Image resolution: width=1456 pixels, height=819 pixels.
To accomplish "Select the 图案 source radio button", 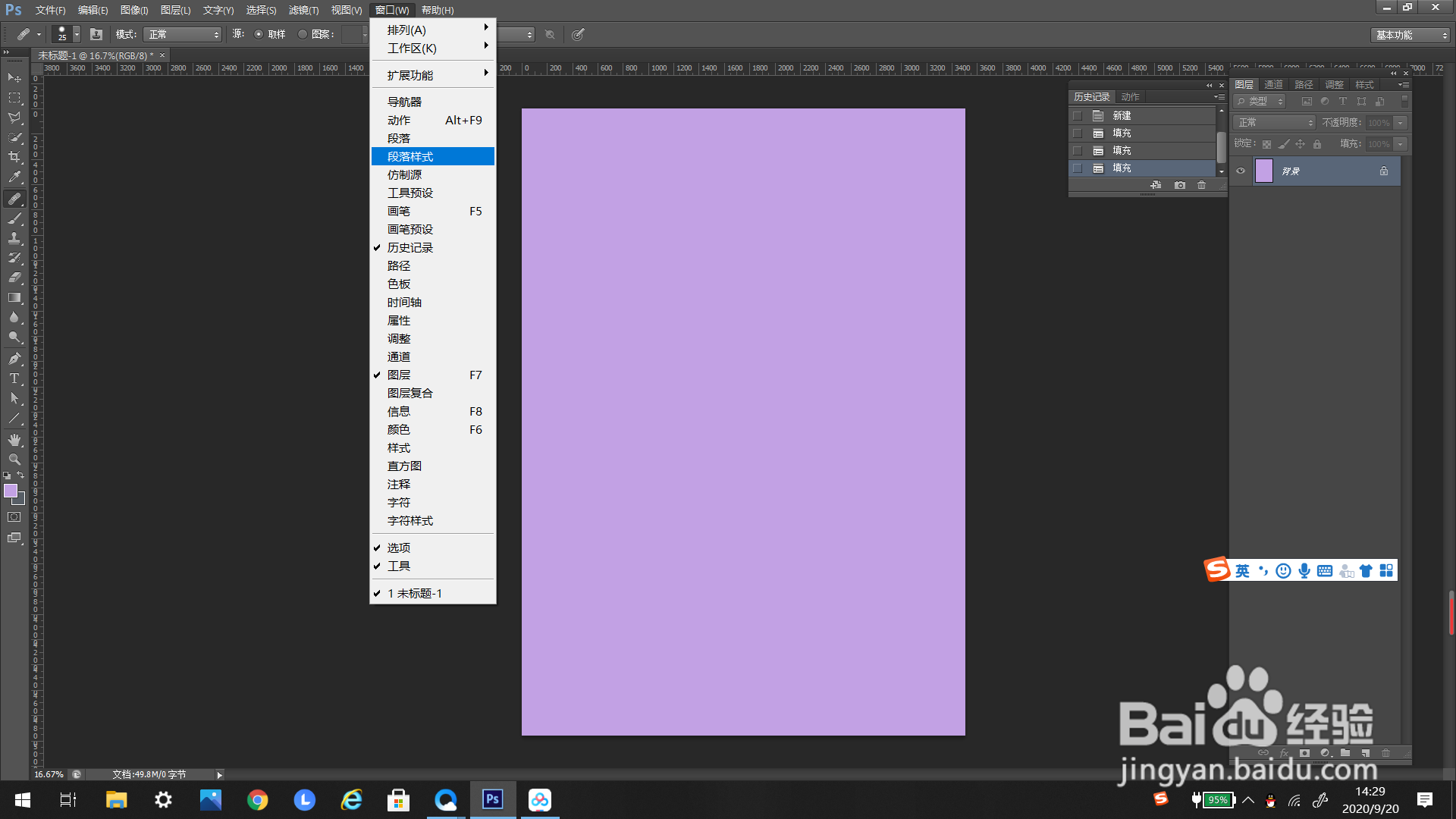I will [x=303, y=34].
